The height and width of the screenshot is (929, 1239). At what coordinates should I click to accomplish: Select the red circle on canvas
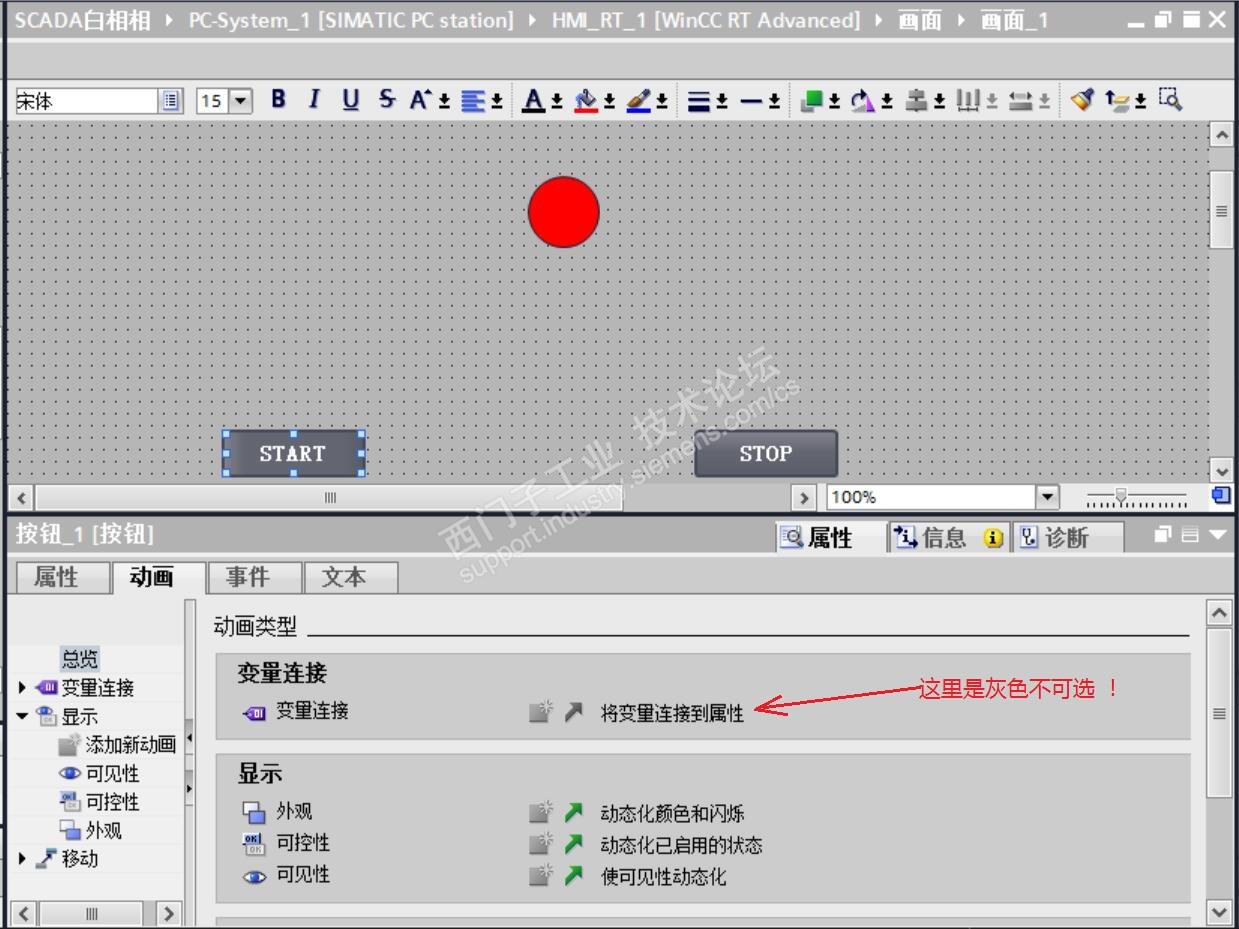[564, 212]
